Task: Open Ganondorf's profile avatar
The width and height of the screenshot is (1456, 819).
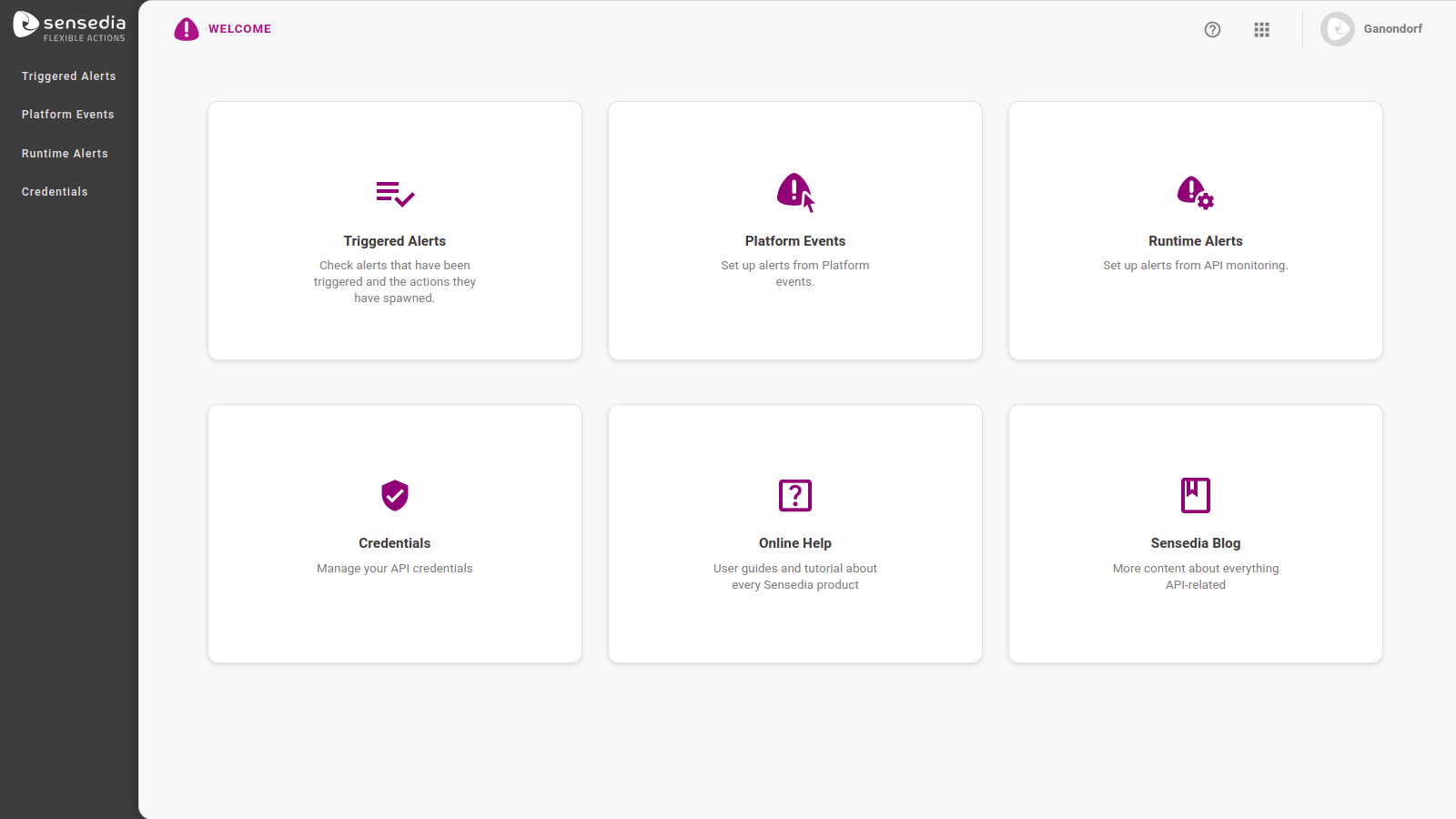Action: [1337, 29]
